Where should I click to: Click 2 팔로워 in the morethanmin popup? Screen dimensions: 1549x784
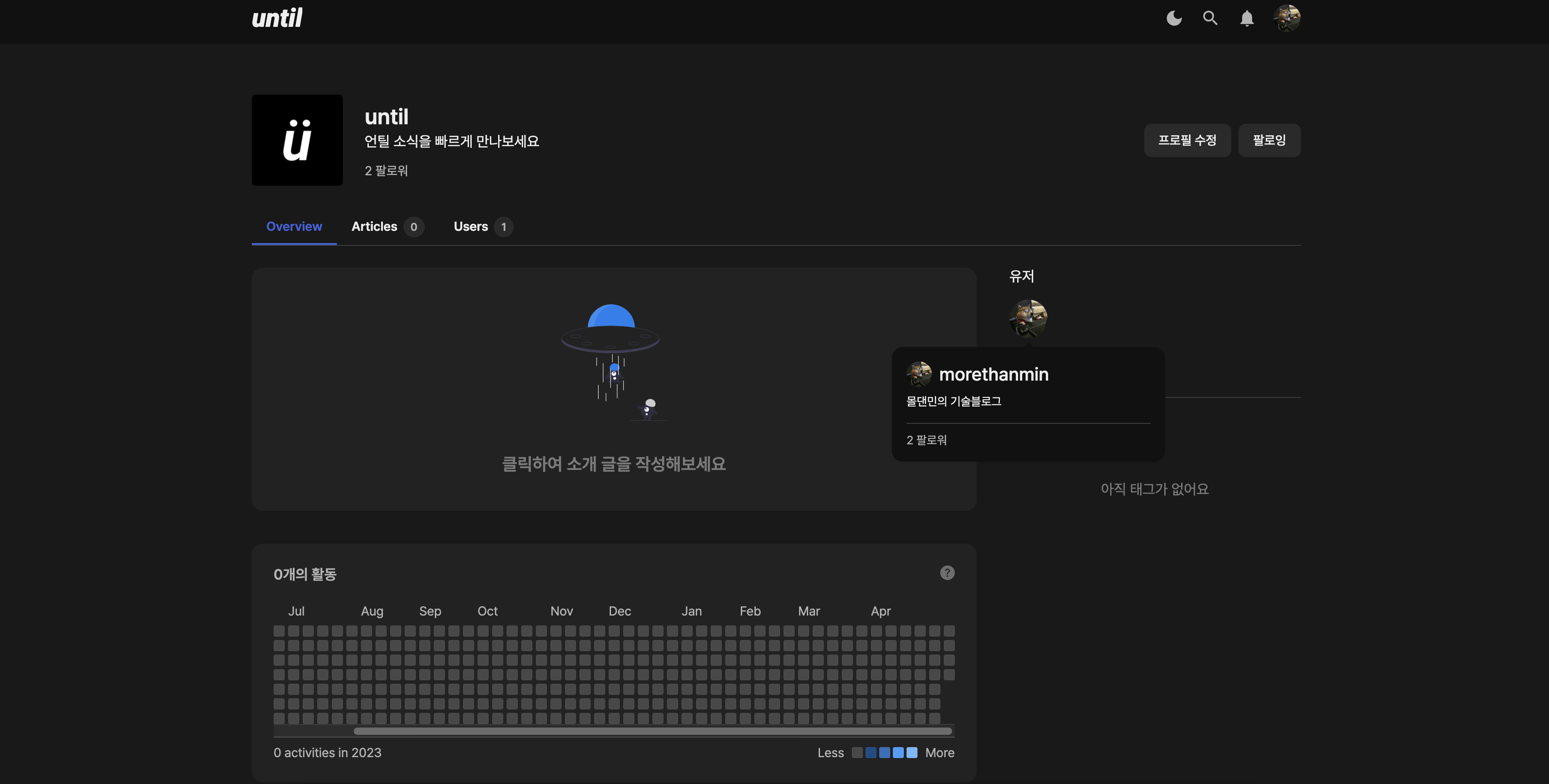click(926, 440)
